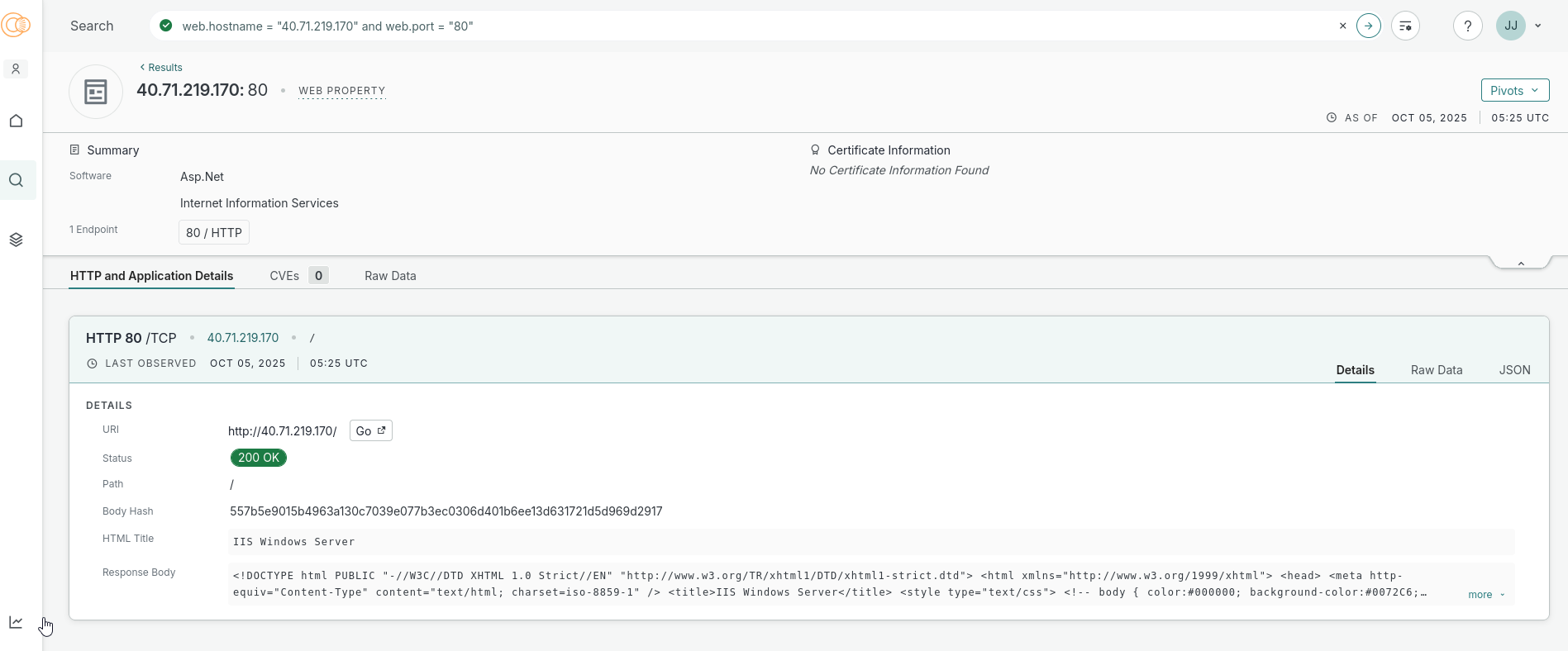The height and width of the screenshot is (651, 1568).
Task: Collapse the summary panel chevron
Action: 1520,263
